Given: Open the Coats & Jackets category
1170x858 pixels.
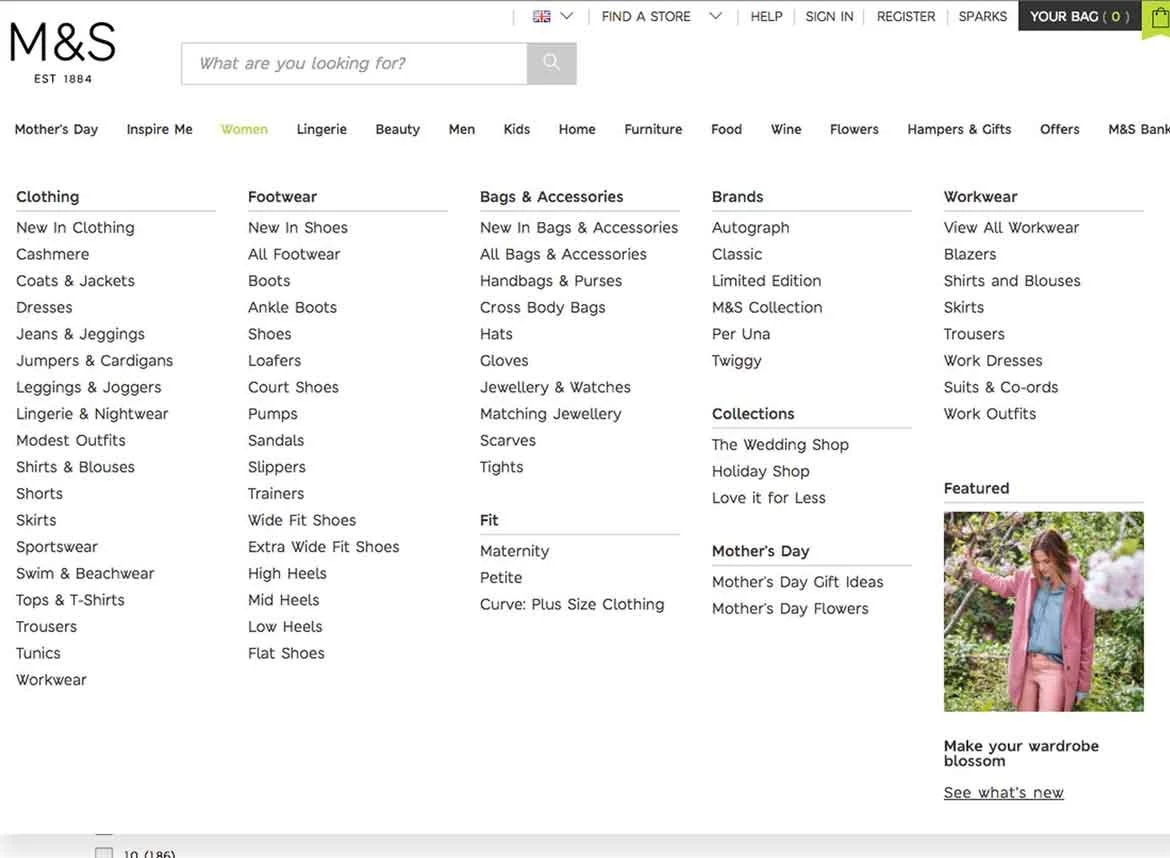Looking at the screenshot, I should pyautogui.click(x=75, y=281).
